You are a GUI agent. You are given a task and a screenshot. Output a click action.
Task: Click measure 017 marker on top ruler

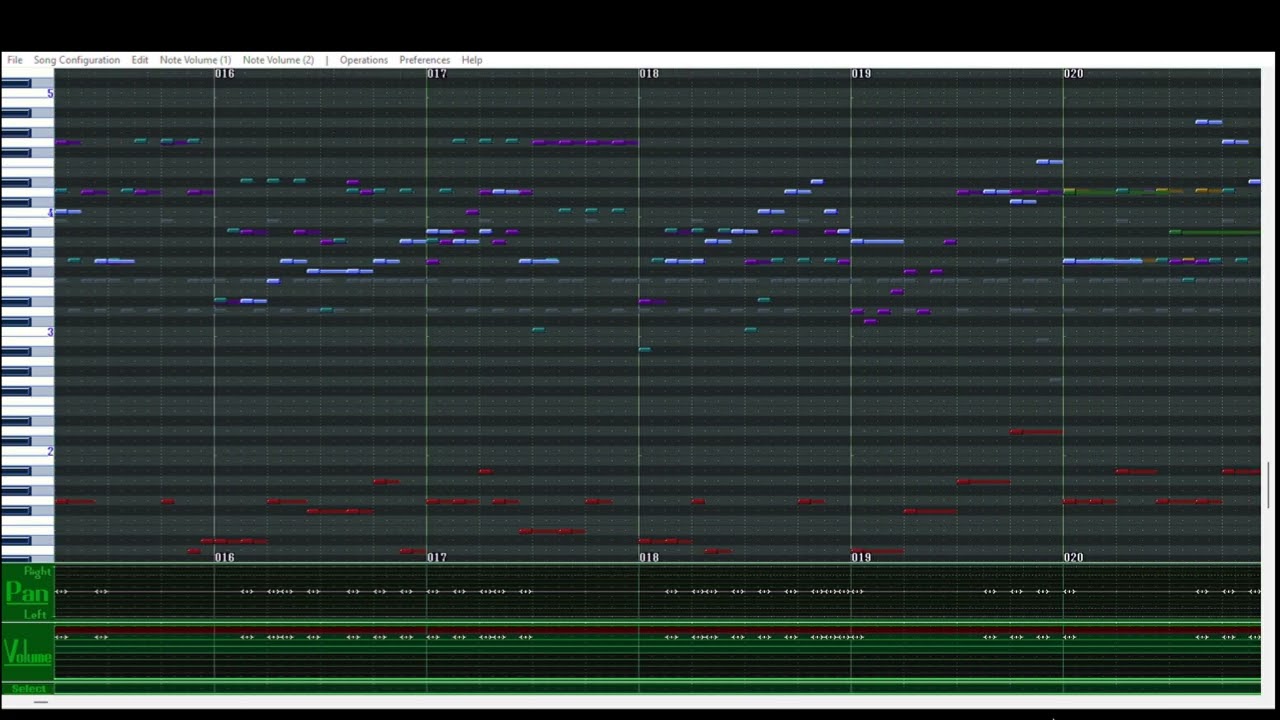point(437,74)
